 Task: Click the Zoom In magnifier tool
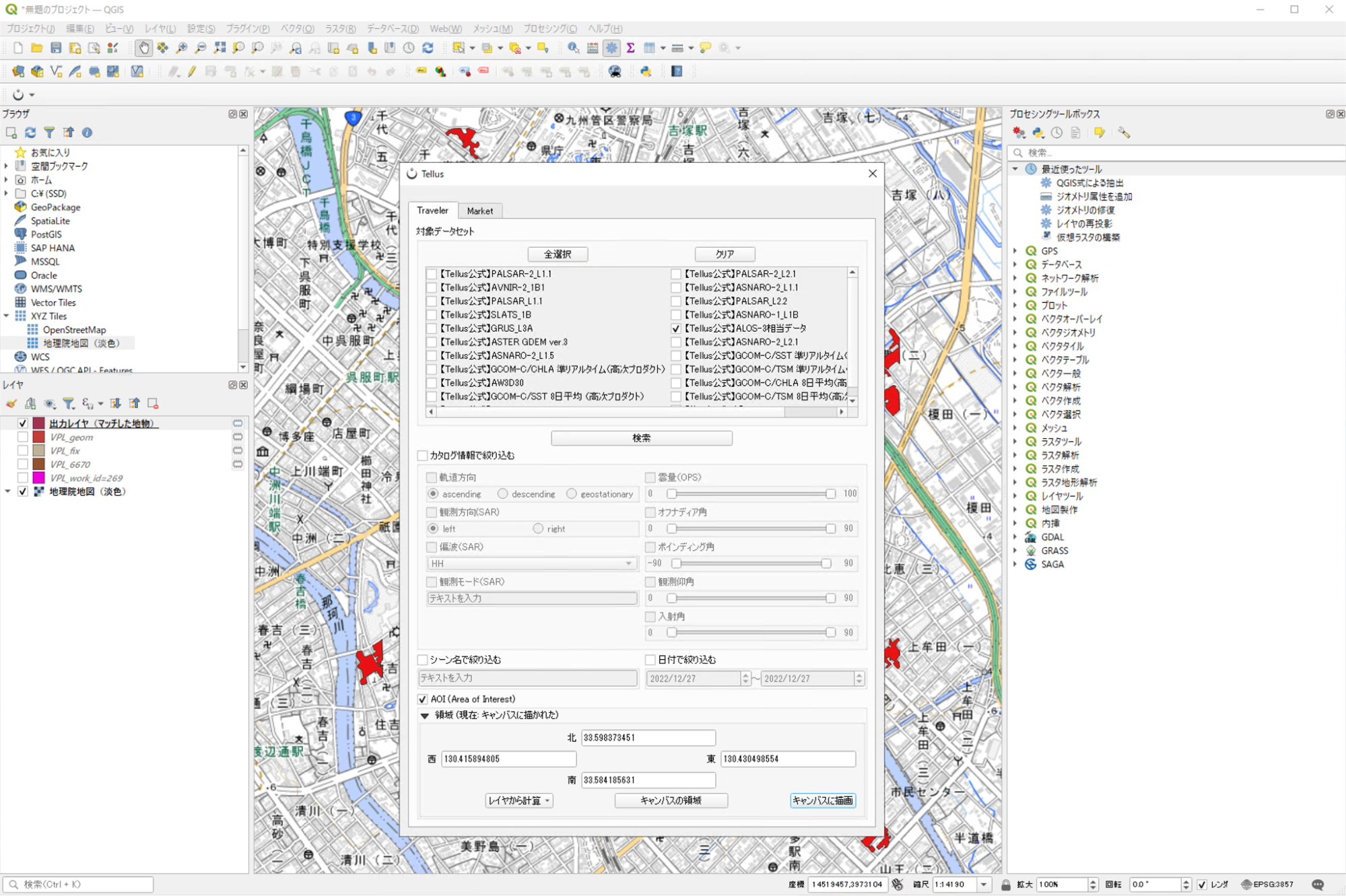(x=182, y=48)
